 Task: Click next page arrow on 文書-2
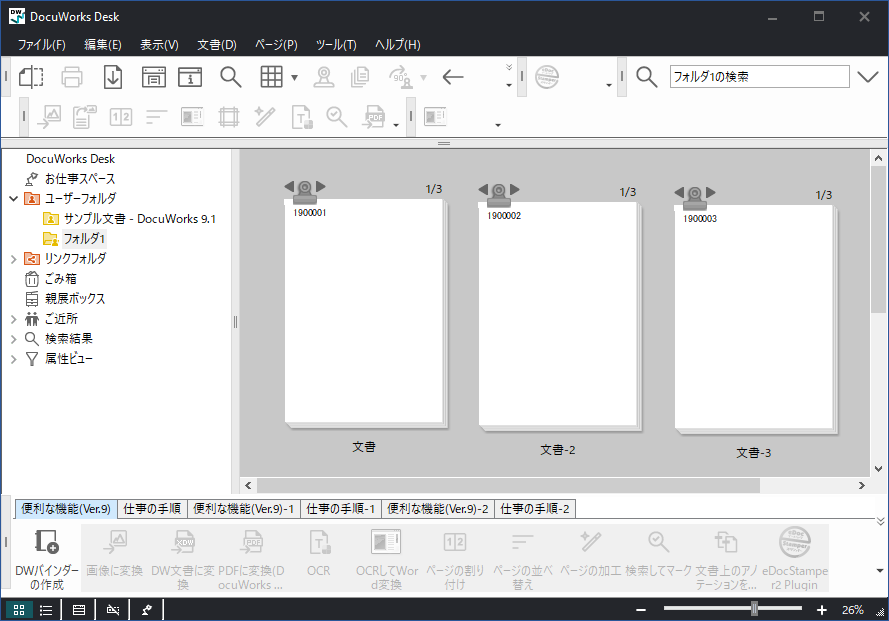(515, 189)
